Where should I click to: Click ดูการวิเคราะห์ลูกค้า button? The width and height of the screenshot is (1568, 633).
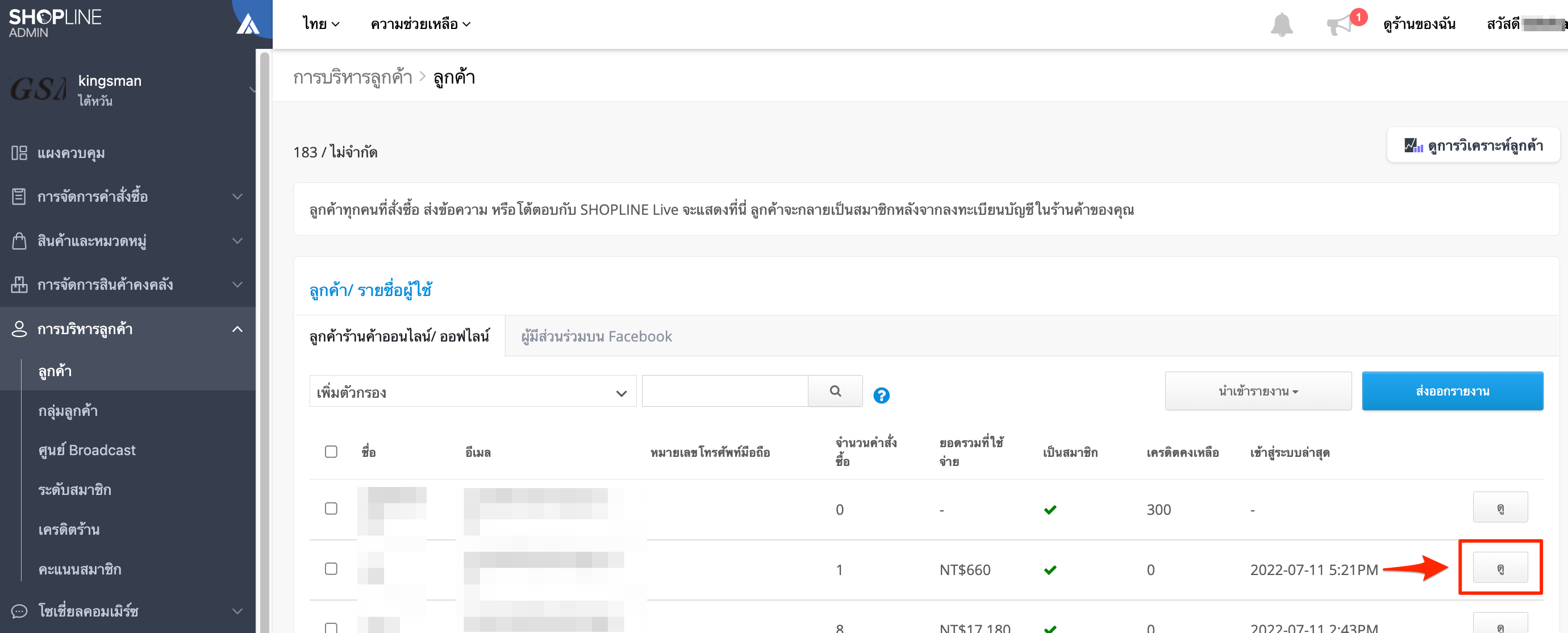click(1473, 145)
